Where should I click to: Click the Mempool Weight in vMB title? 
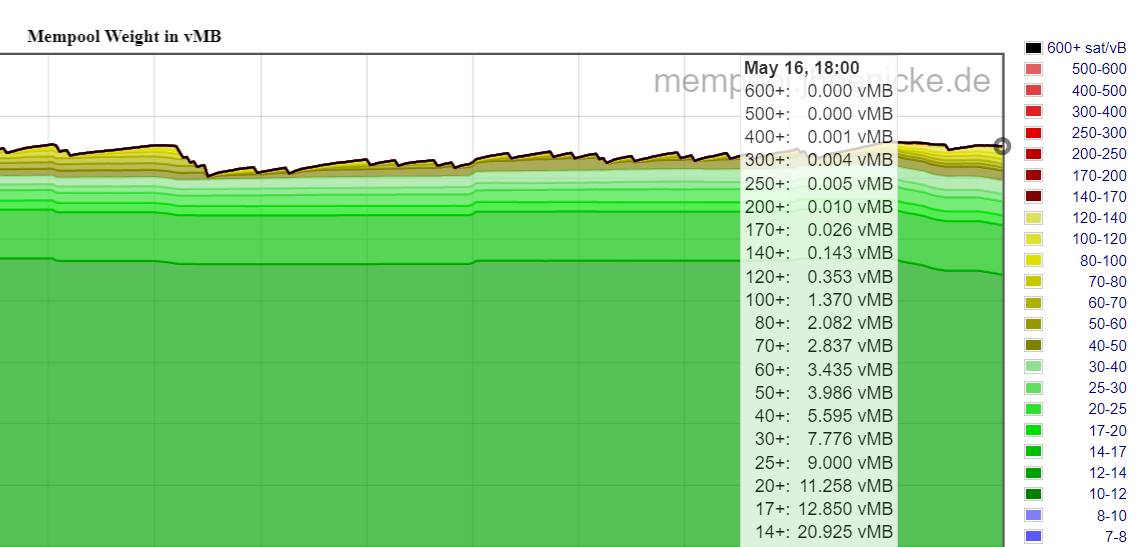124,36
